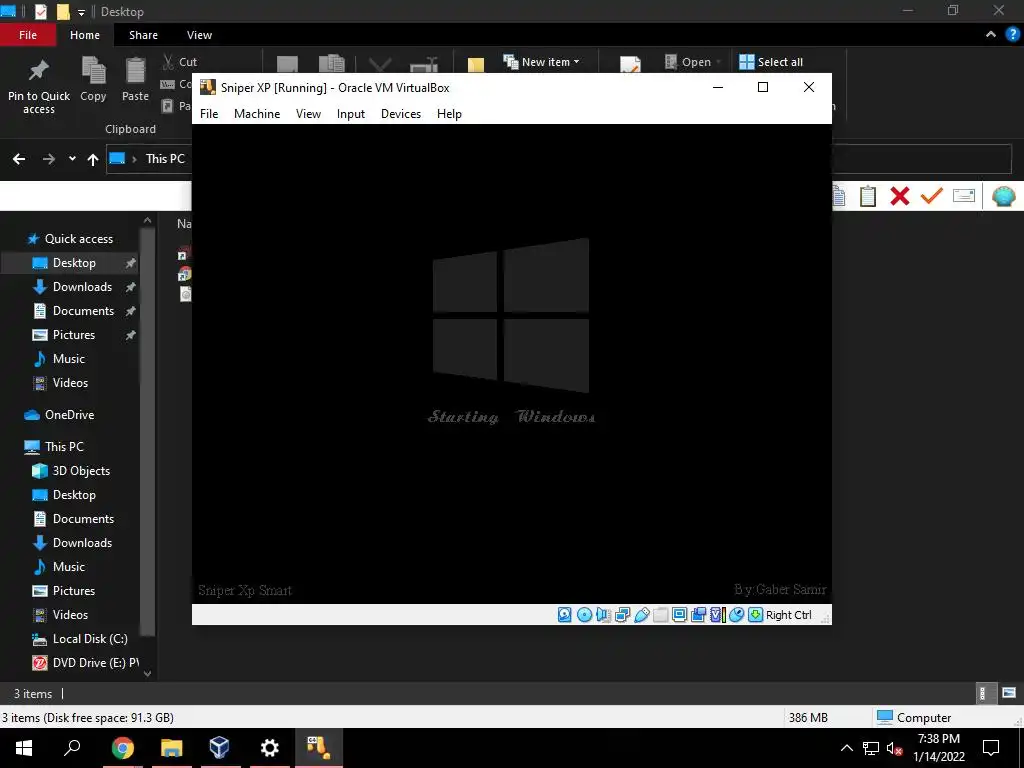Click the Paste button in Explorer ribbon

click(x=135, y=80)
